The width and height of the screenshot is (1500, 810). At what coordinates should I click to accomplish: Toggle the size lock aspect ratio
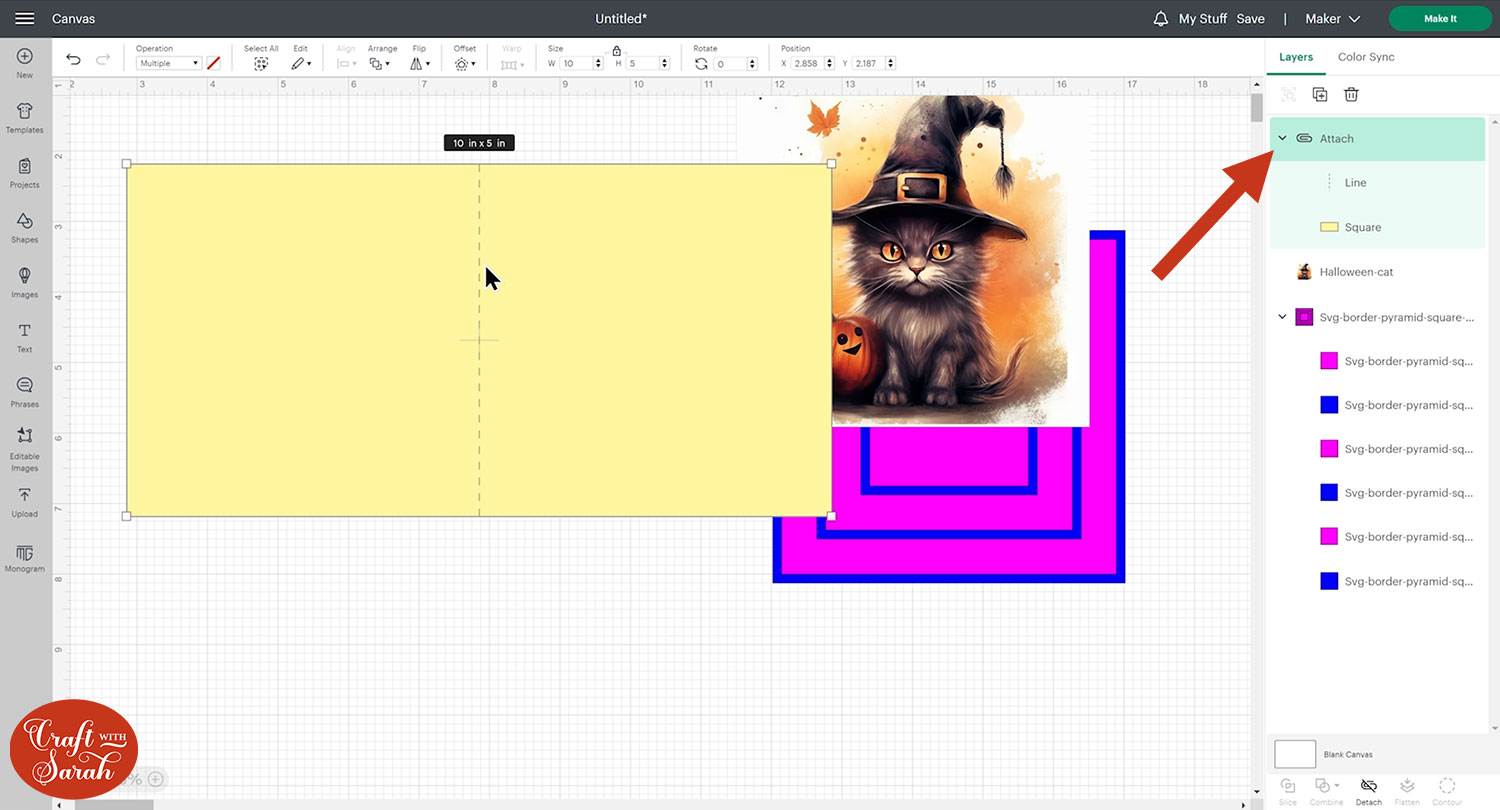point(616,50)
